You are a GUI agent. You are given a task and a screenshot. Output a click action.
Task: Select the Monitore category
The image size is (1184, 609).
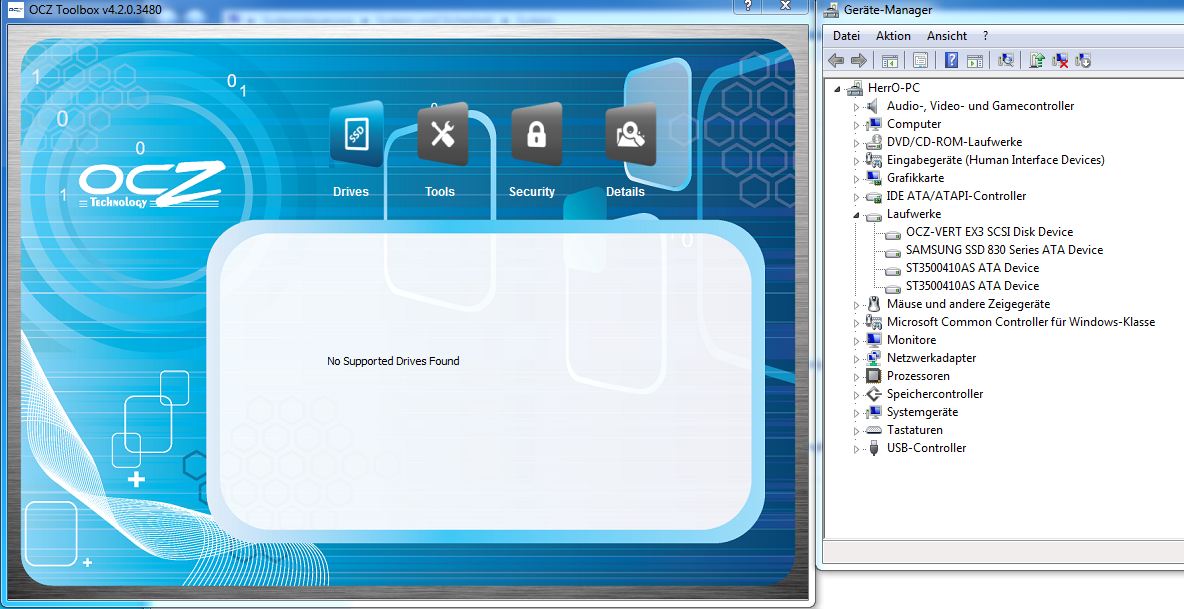pos(911,340)
